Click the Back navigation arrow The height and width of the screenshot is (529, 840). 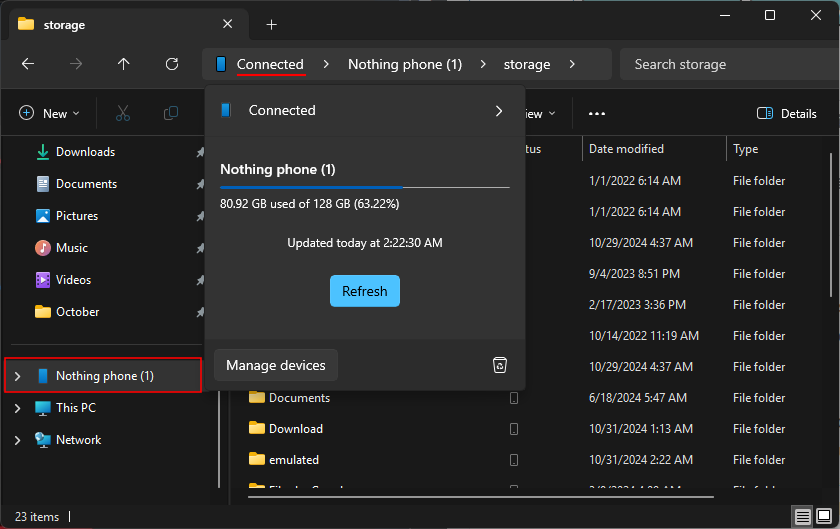coord(28,64)
